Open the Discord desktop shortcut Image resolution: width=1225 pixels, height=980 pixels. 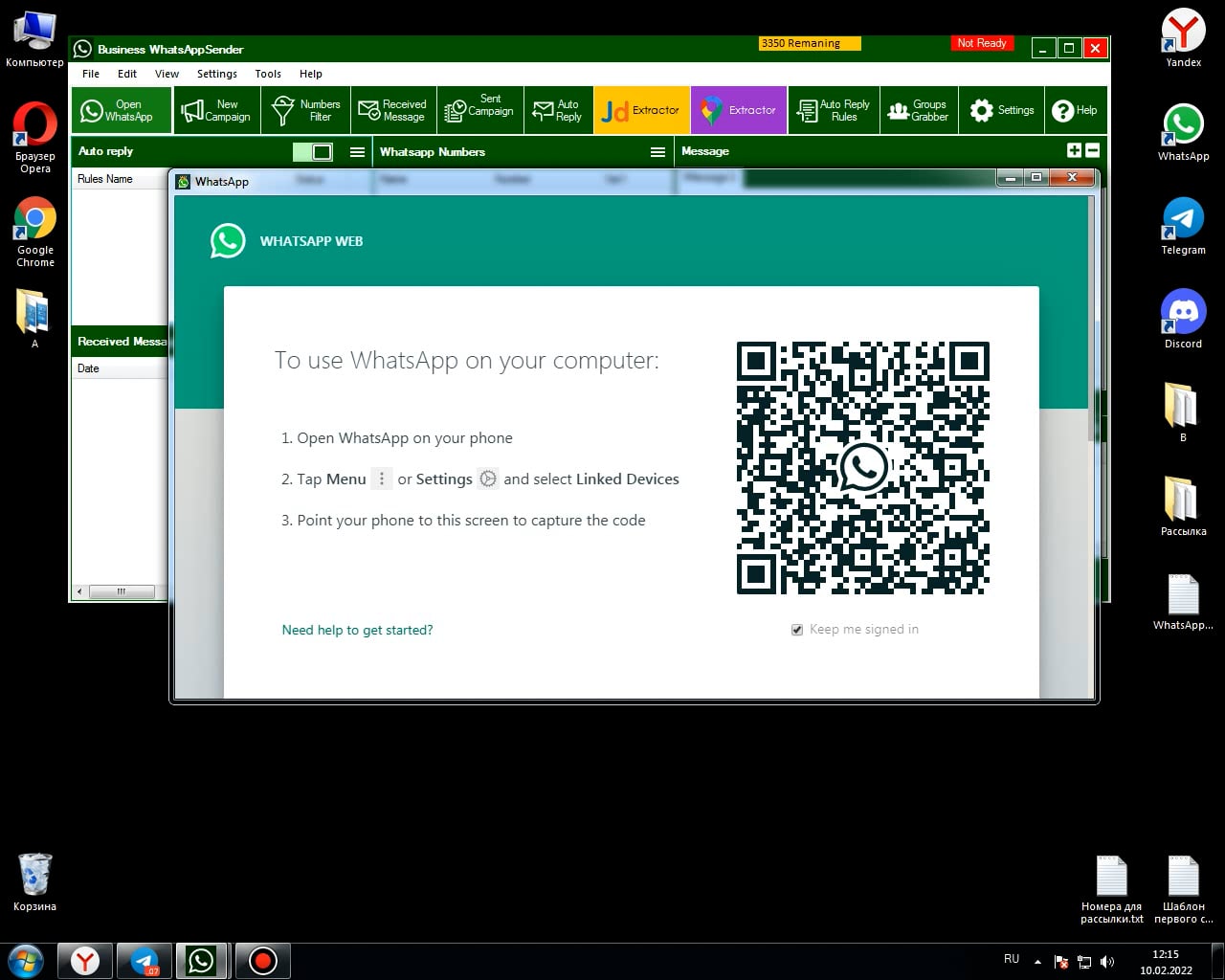[1183, 320]
